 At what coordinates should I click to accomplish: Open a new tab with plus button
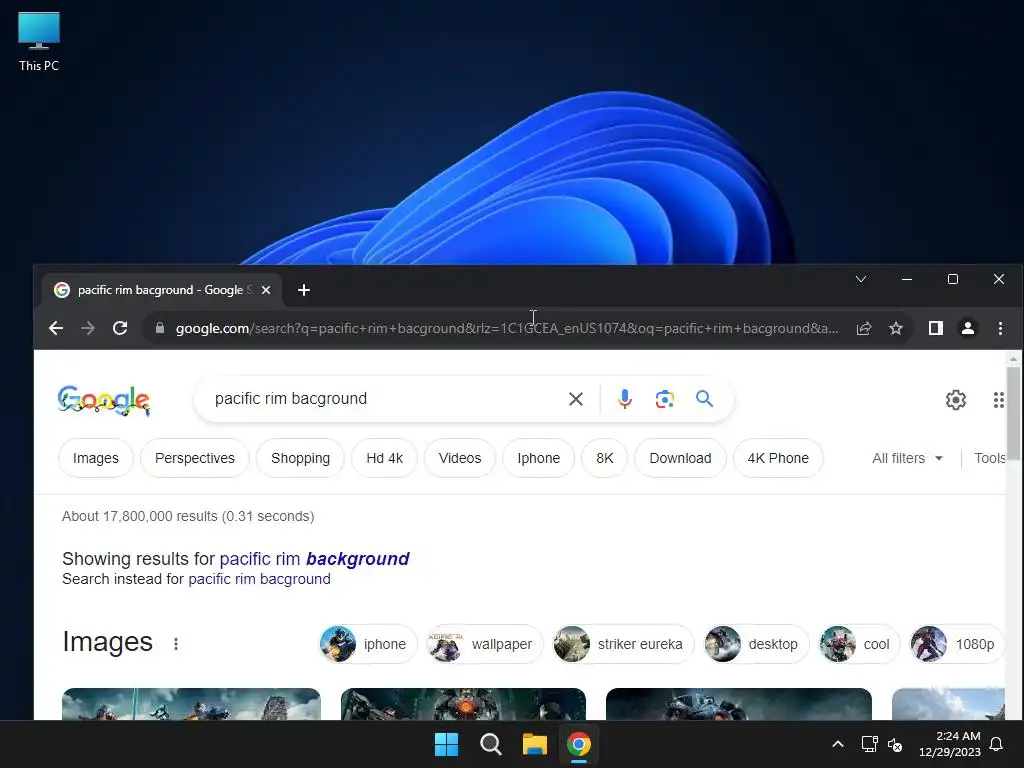(304, 290)
